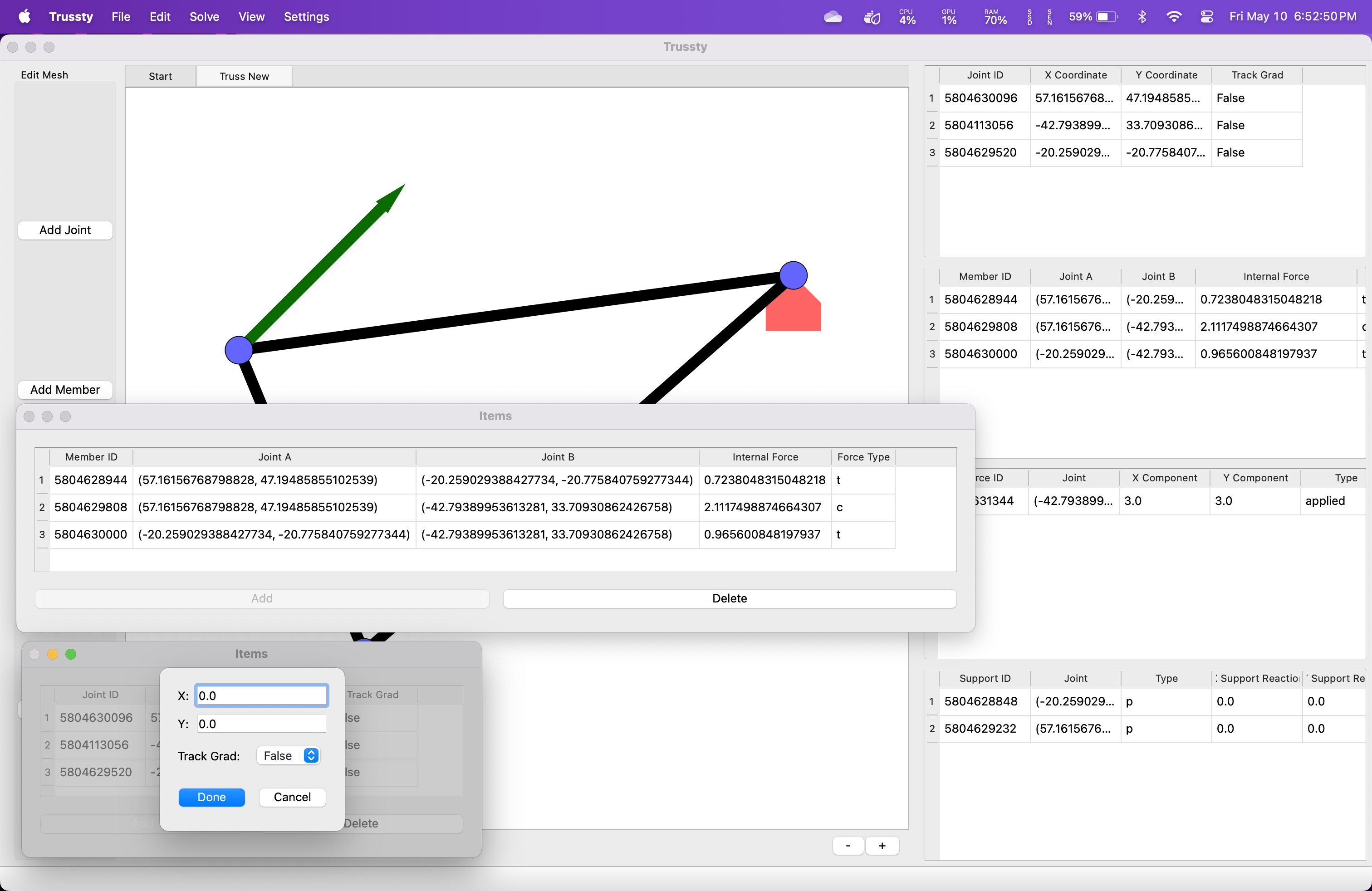Click the date and time in the menu bar

pos(1293,17)
